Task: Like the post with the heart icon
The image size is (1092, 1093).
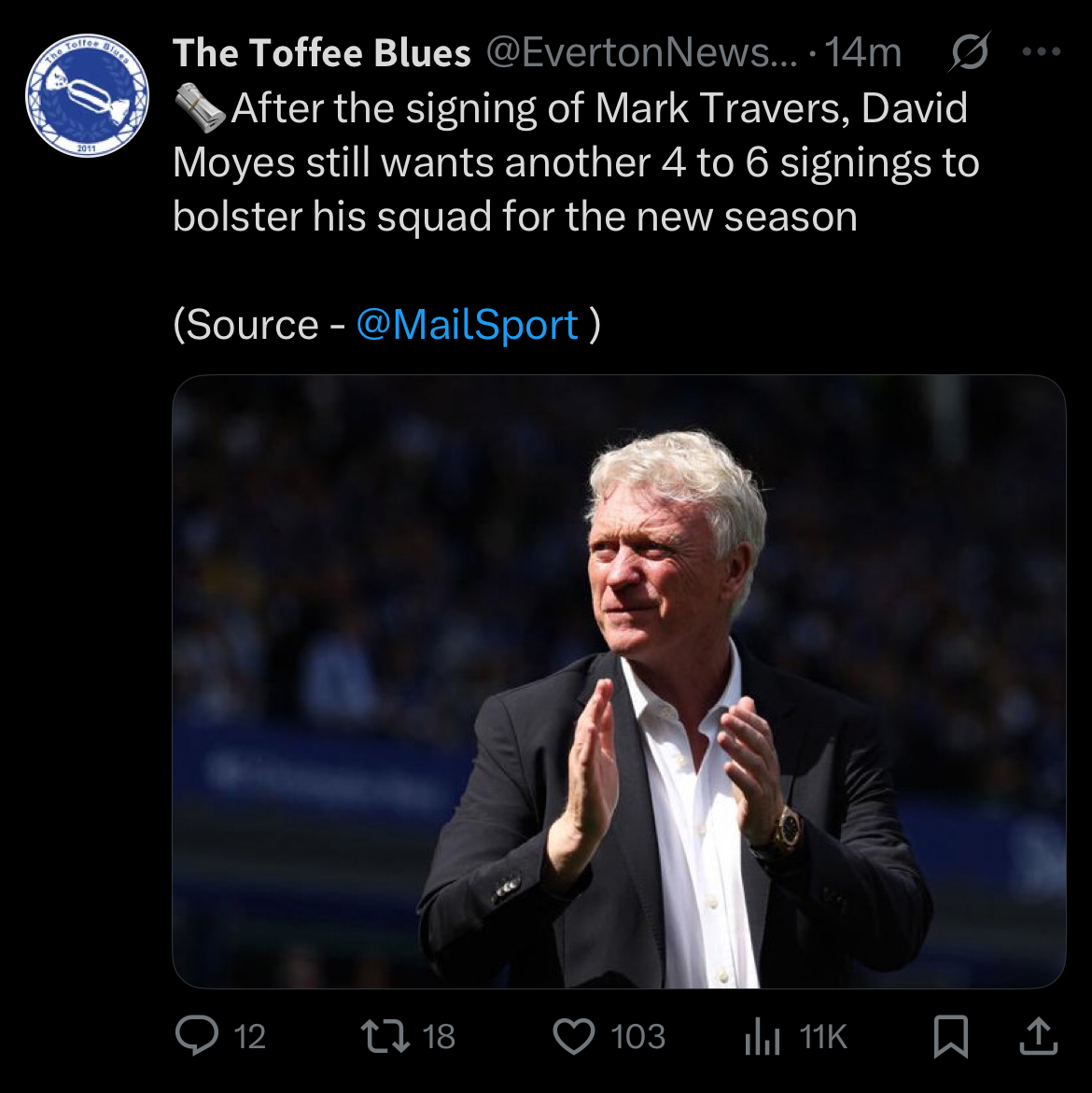Action: click(x=574, y=1036)
